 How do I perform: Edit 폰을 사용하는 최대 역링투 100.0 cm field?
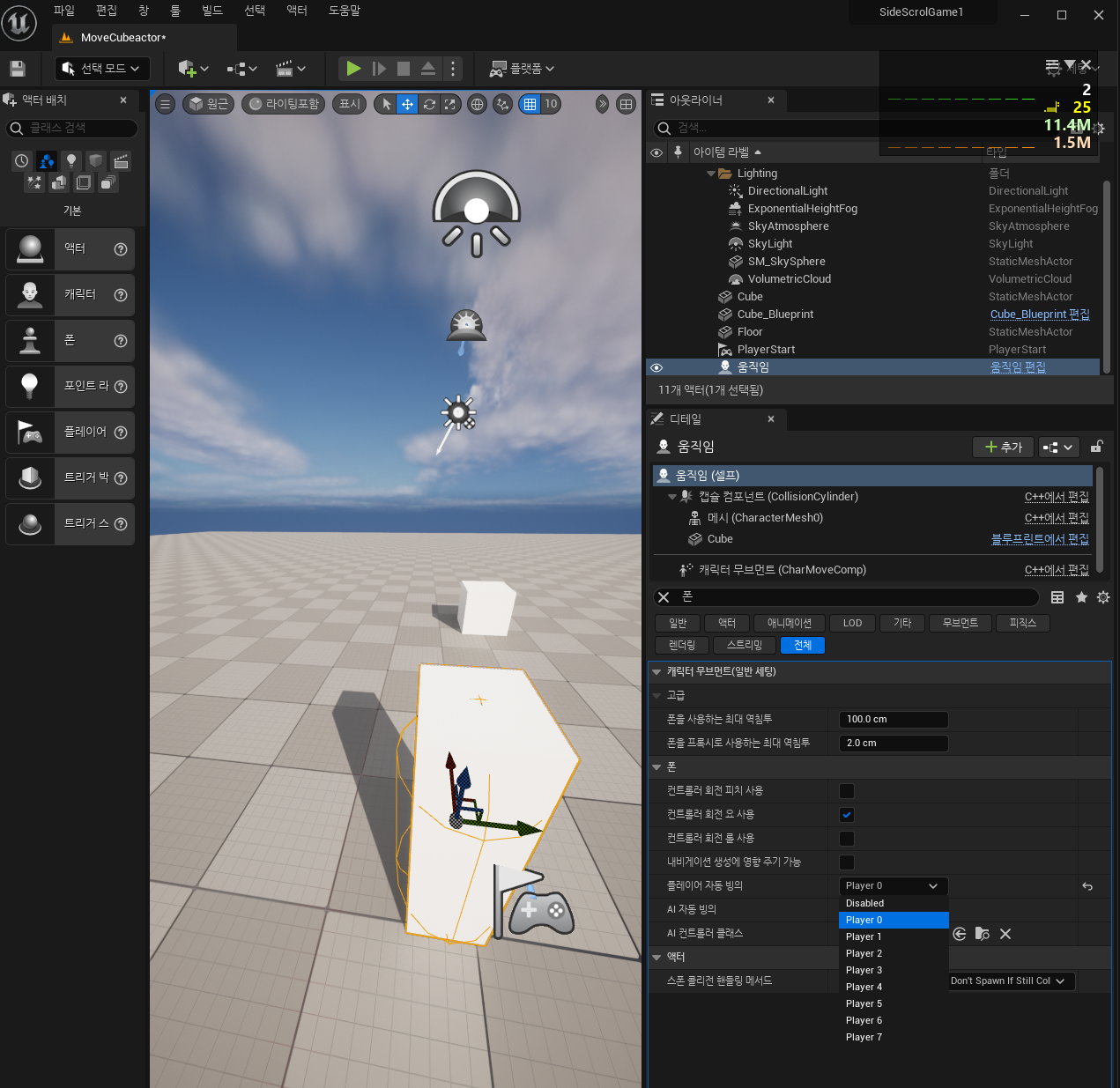click(x=894, y=720)
